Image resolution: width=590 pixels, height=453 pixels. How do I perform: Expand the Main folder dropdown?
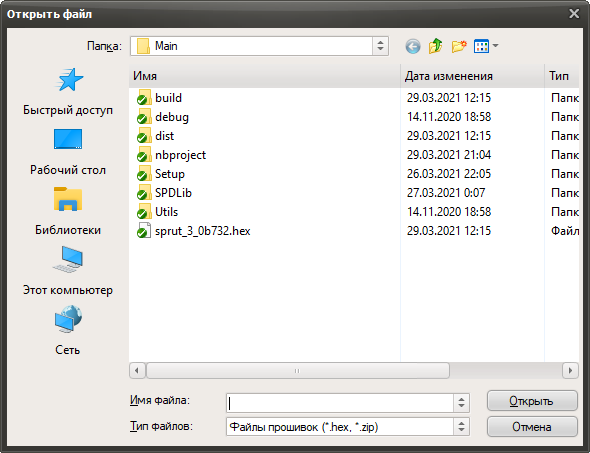[380, 46]
